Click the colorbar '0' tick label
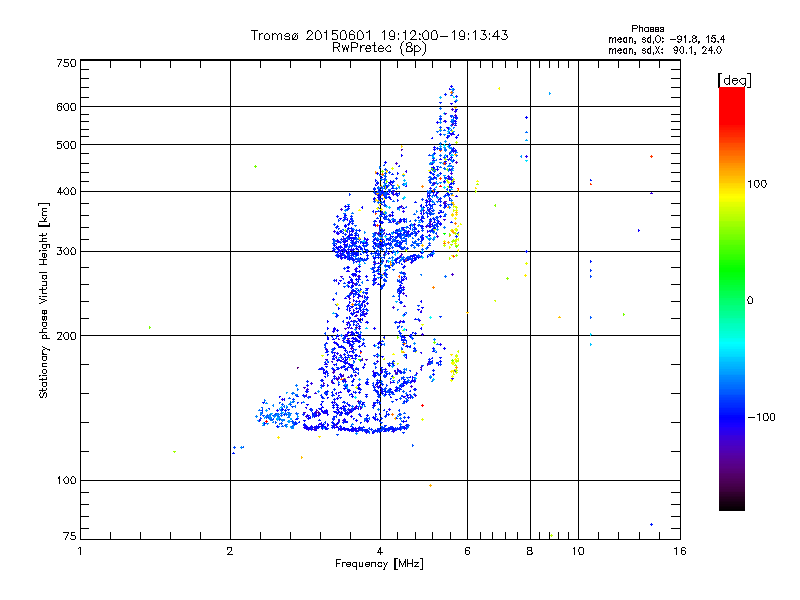This screenshot has height=600, width=800. (749, 300)
